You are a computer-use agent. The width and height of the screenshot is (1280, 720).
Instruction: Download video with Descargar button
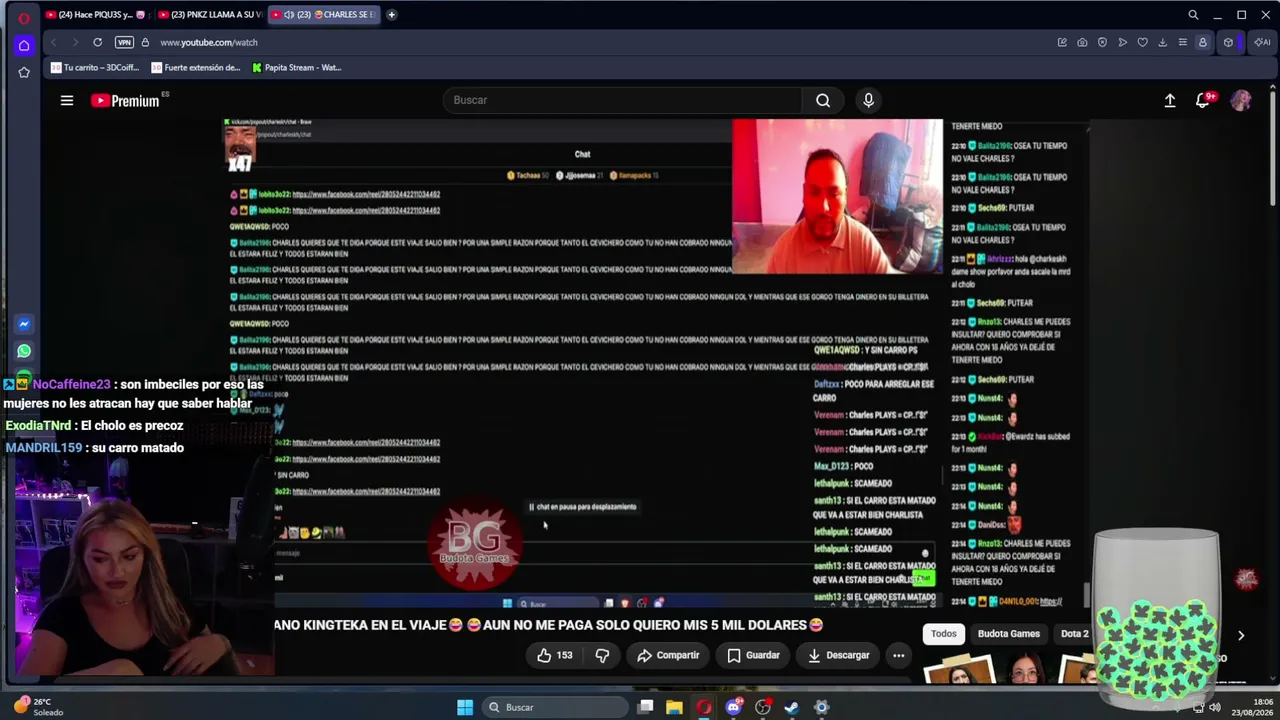click(x=838, y=655)
